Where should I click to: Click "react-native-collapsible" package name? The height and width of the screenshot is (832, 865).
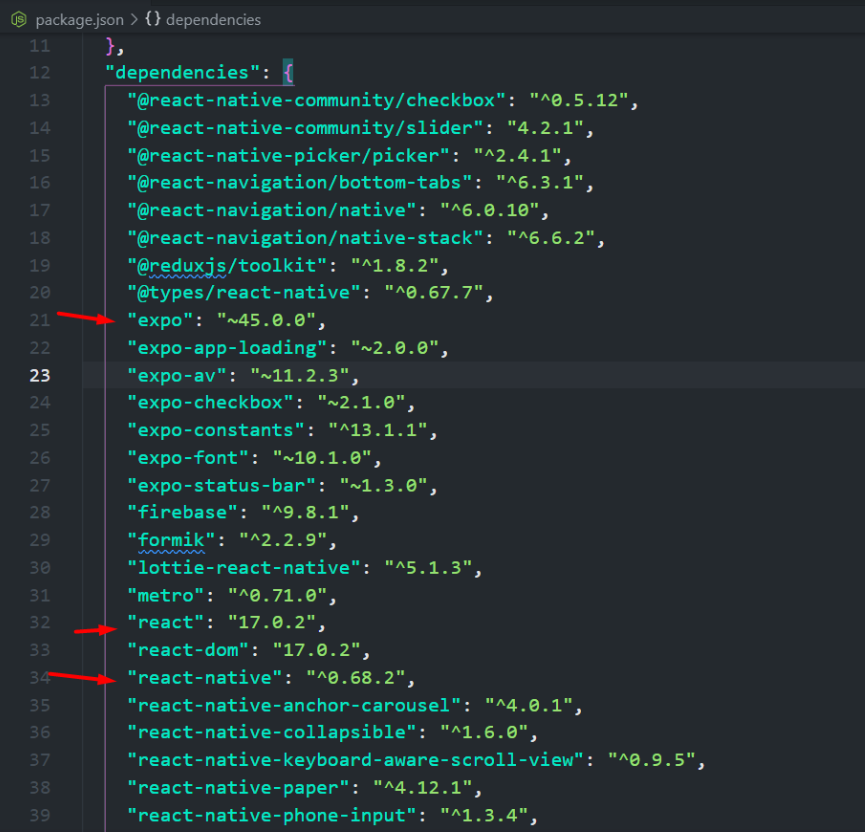click(272, 732)
